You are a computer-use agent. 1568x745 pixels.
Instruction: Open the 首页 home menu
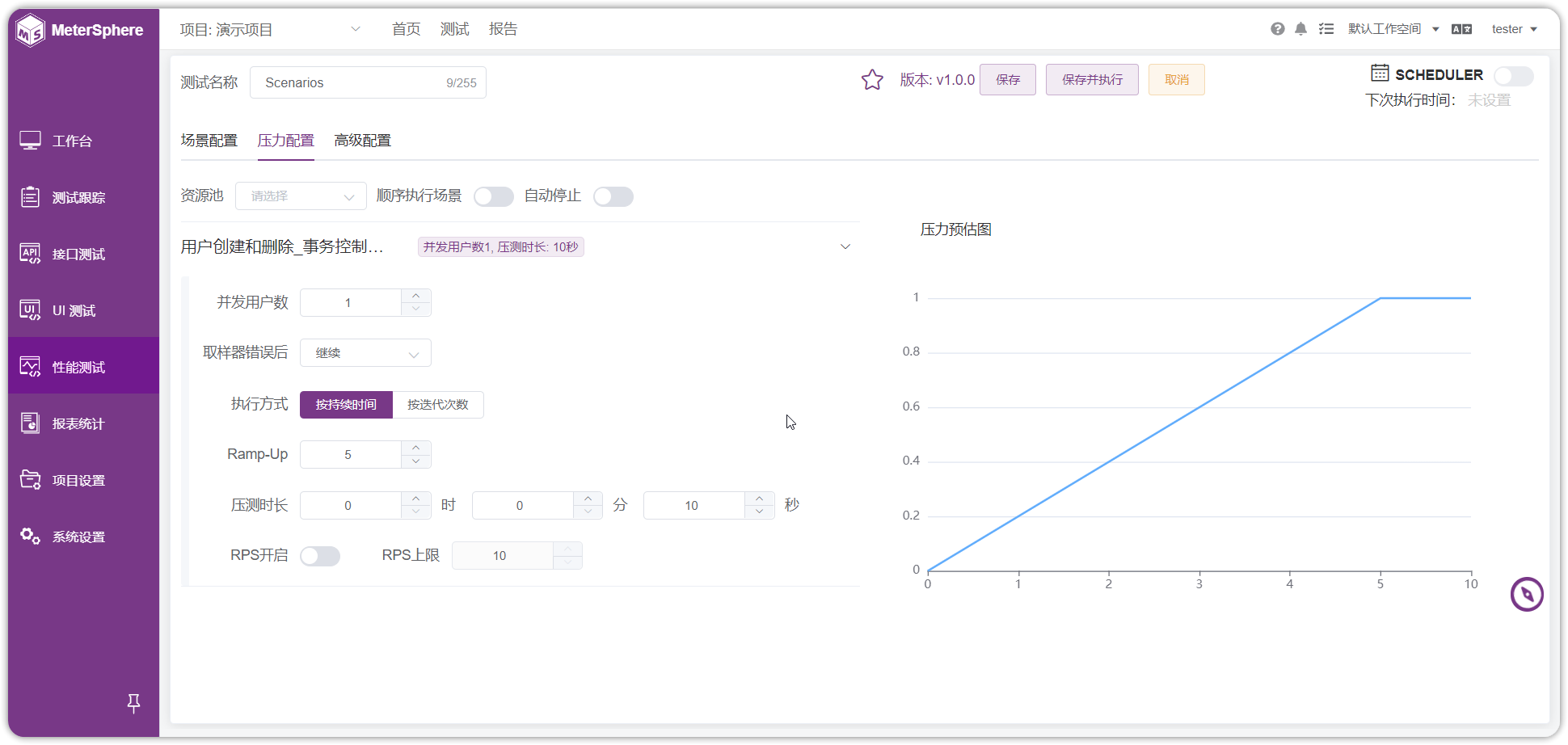coord(407,29)
